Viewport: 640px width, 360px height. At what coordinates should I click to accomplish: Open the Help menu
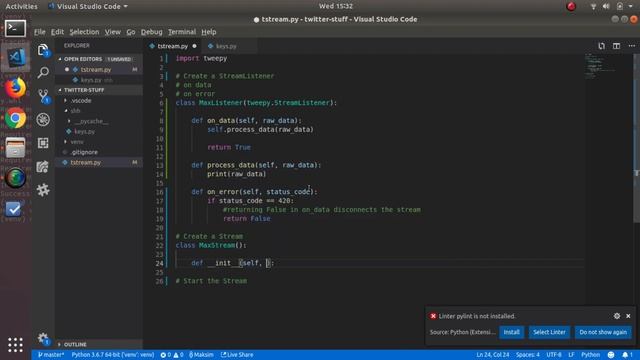click(x=209, y=32)
